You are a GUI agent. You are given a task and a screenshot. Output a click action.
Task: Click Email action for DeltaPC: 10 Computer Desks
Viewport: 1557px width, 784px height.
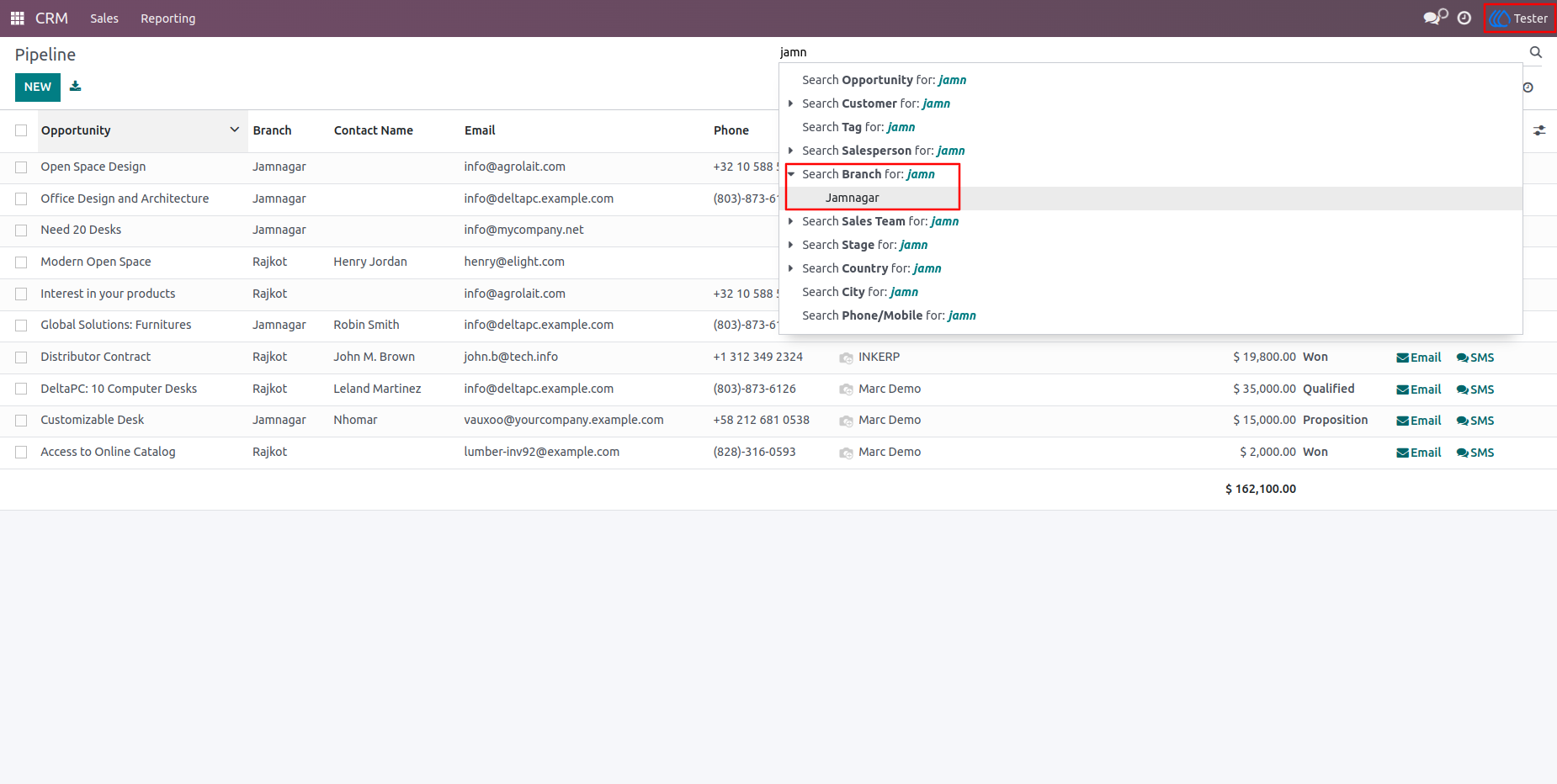(1419, 389)
